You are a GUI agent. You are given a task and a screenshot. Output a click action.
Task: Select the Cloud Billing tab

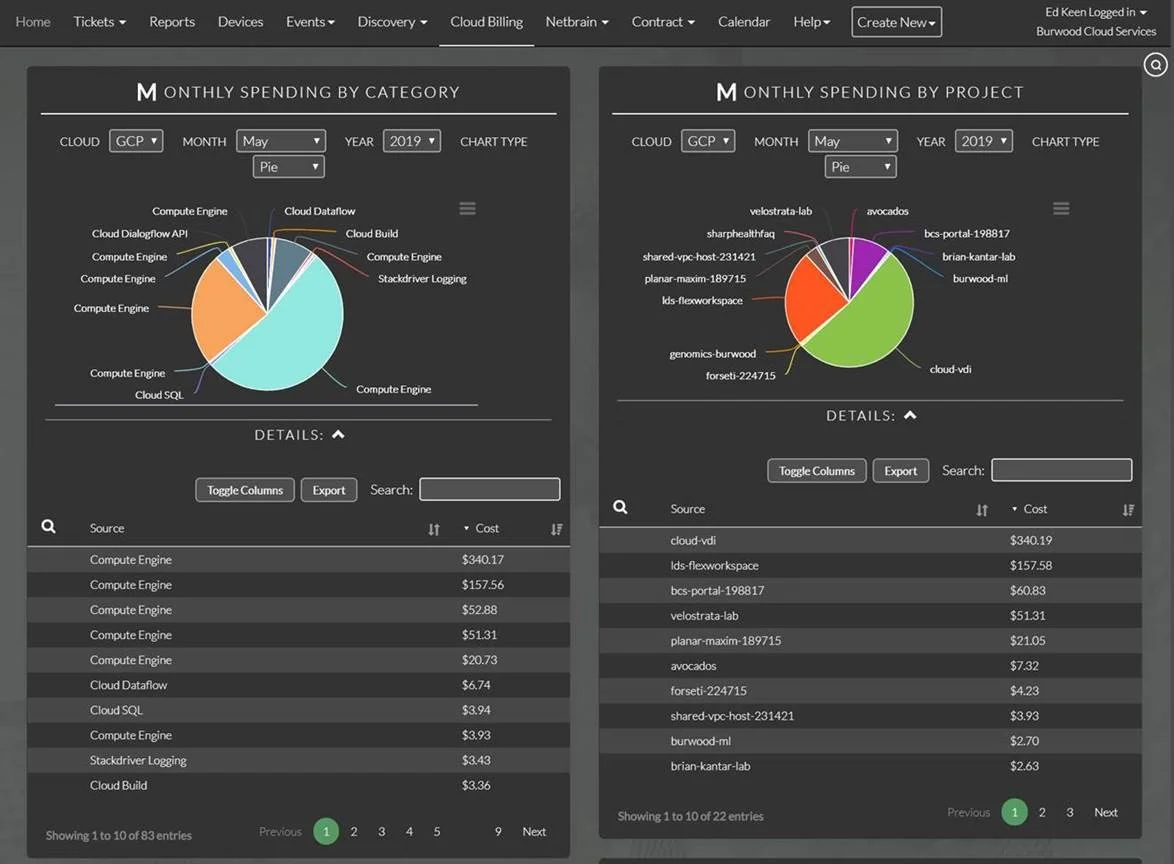[x=487, y=22]
